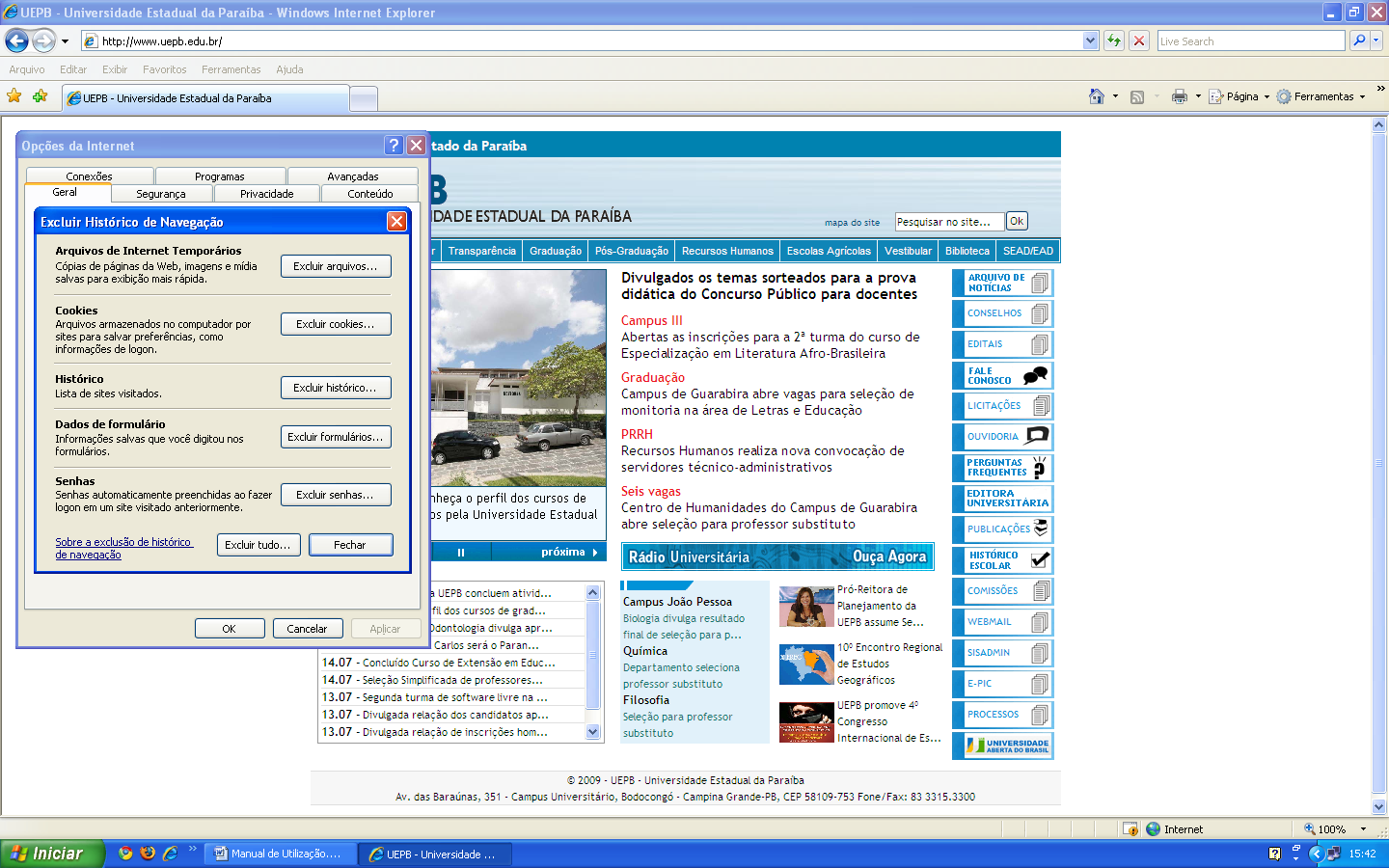This screenshot has width=1389, height=868.
Task: Click the Add to Favorites icon
Action: click(40, 95)
